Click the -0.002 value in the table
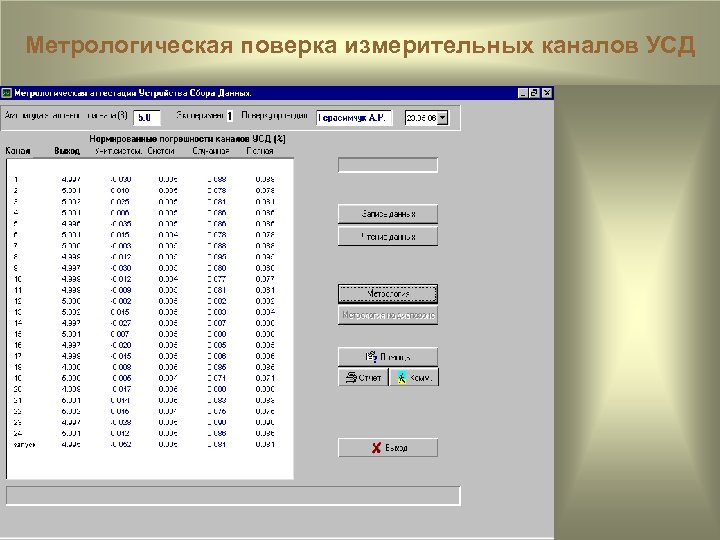The height and width of the screenshot is (540, 720). tap(121, 301)
